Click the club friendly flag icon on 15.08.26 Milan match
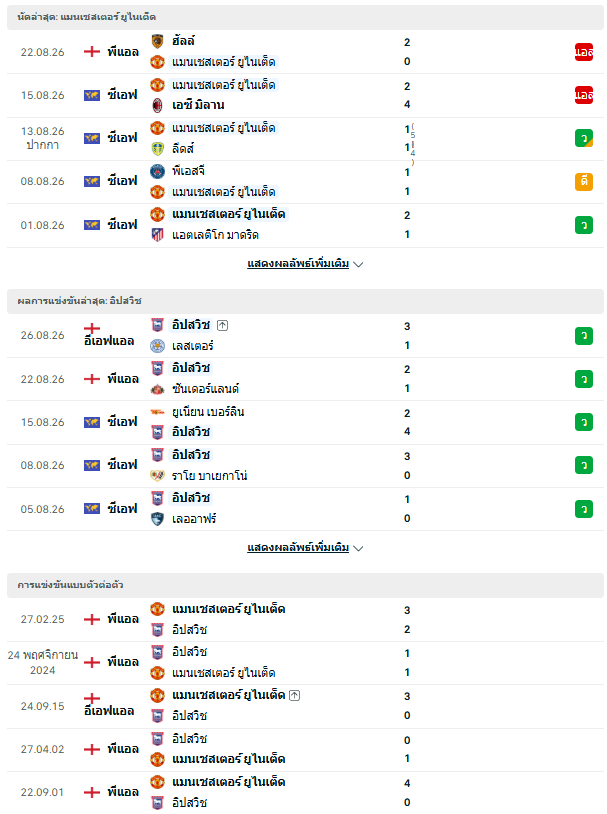Viewport: 607px width, 814px height. pyautogui.click(x=92, y=95)
